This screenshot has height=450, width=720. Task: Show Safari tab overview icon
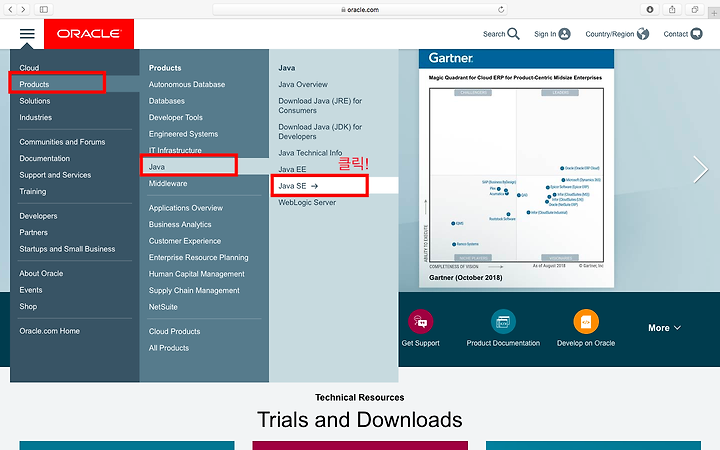point(695,9)
